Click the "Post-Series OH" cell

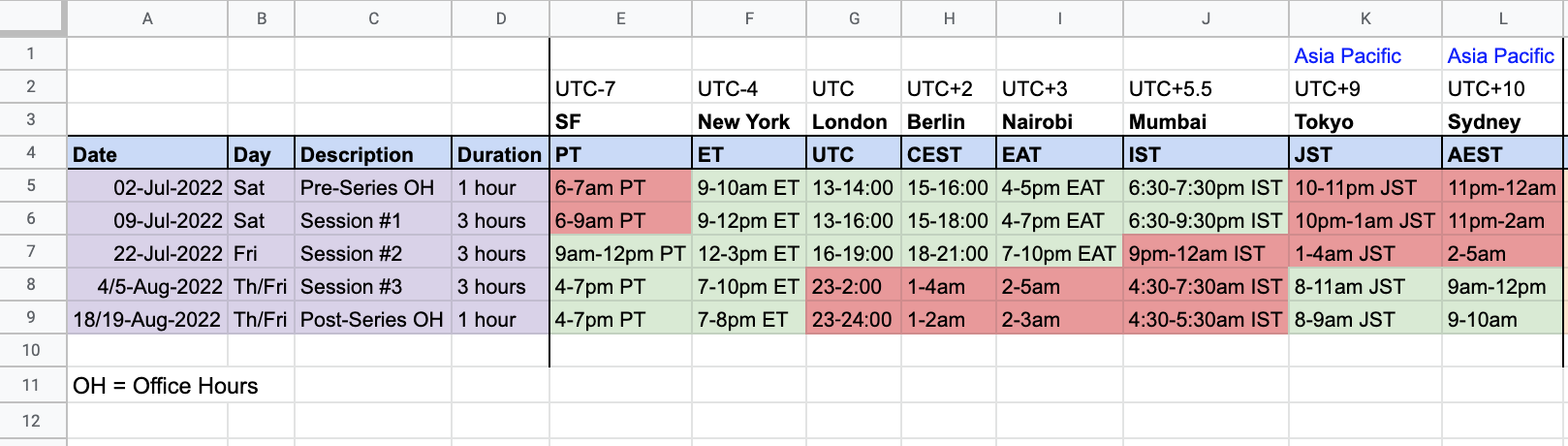click(372, 320)
